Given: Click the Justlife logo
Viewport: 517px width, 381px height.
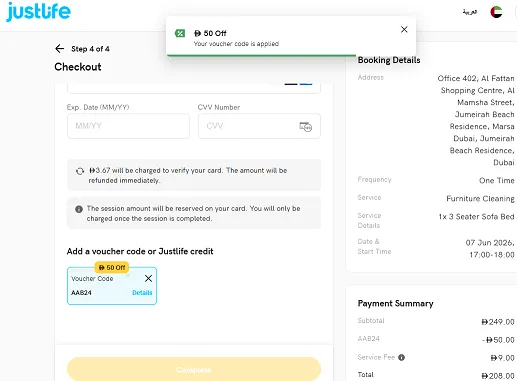Looking at the screenshot, I should [38, 12].
